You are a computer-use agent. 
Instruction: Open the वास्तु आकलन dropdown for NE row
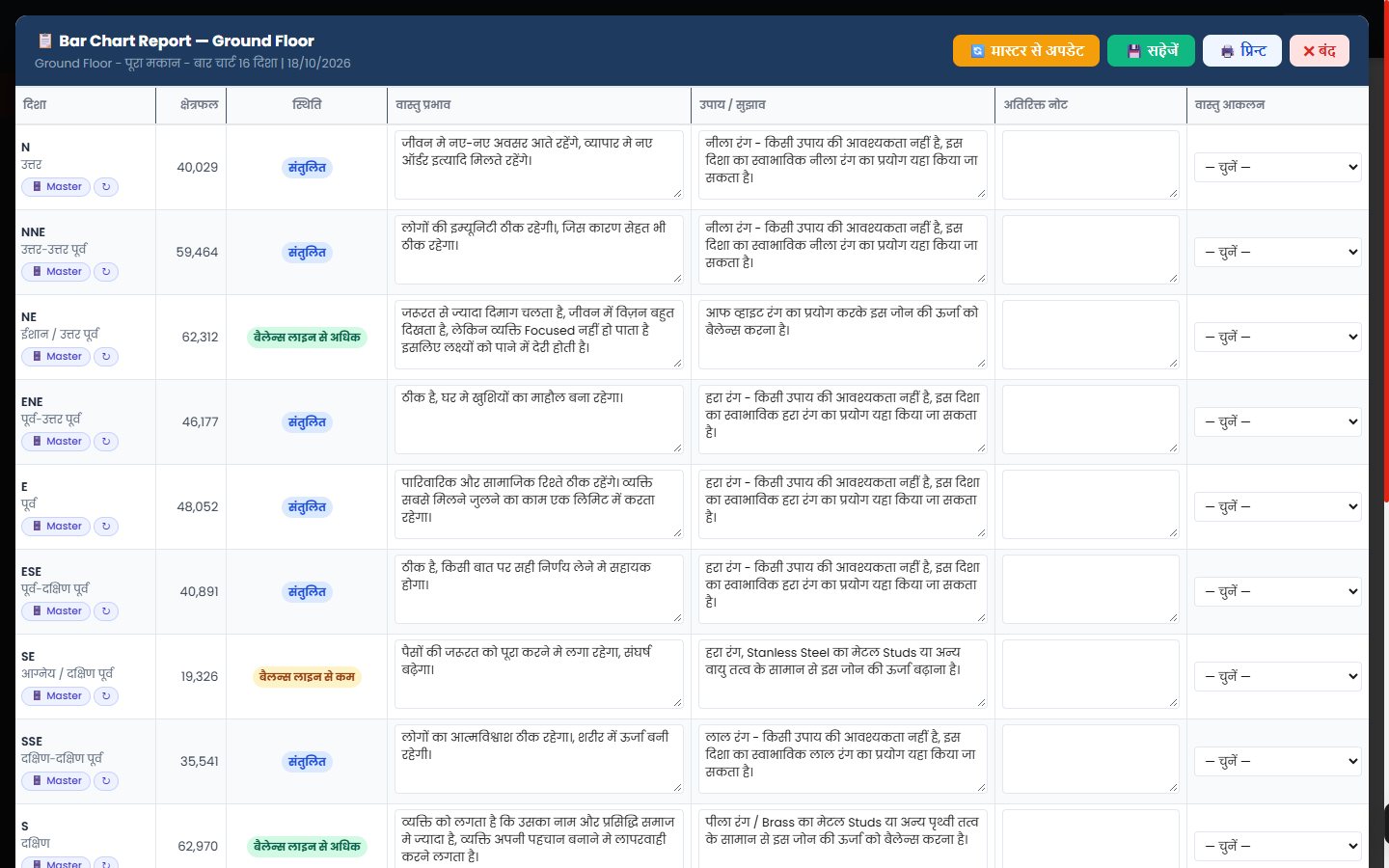tap(1278, 337)
